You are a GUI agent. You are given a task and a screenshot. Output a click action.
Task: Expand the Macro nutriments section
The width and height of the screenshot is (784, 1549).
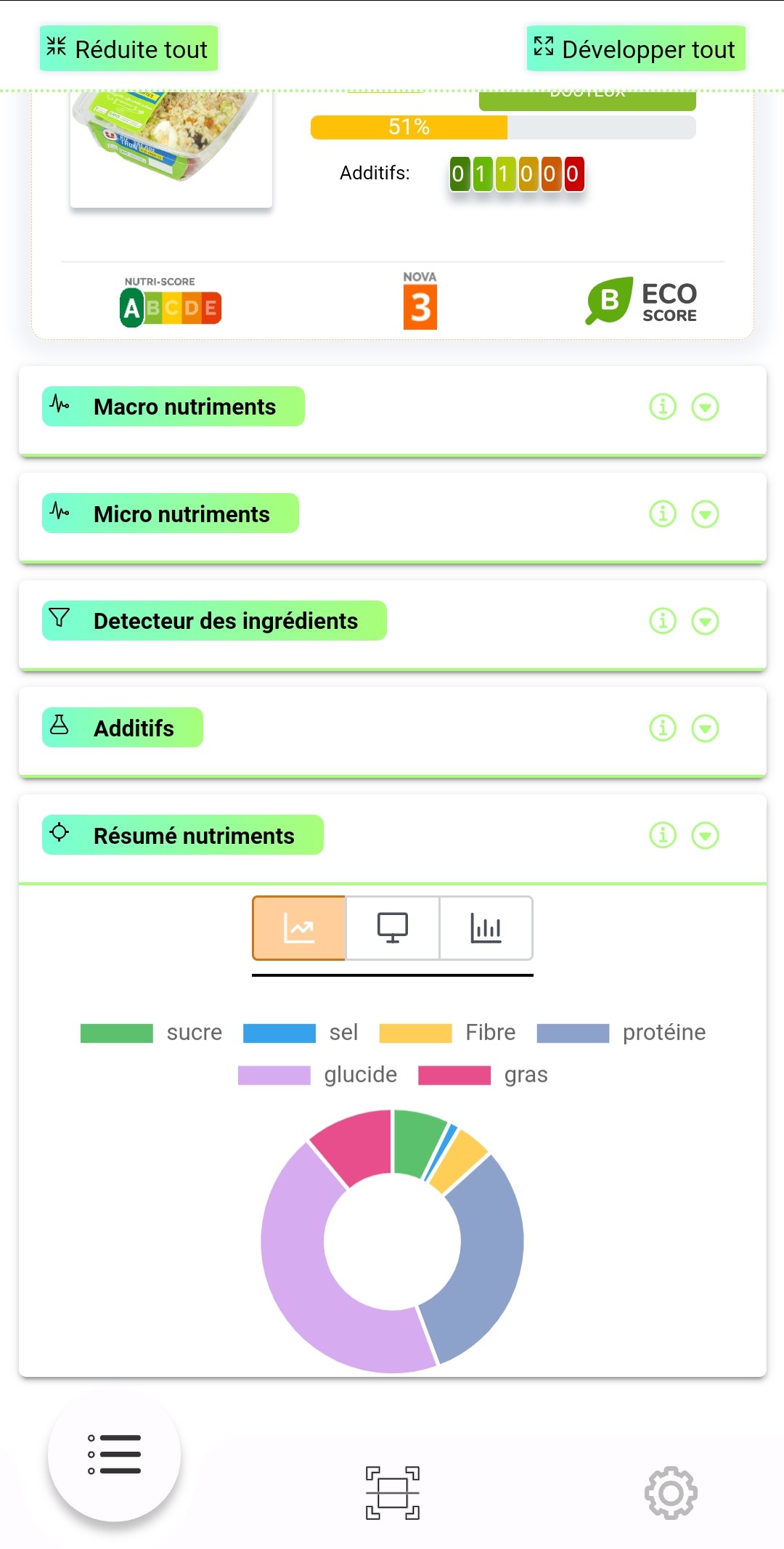click(x=705, y=407)
